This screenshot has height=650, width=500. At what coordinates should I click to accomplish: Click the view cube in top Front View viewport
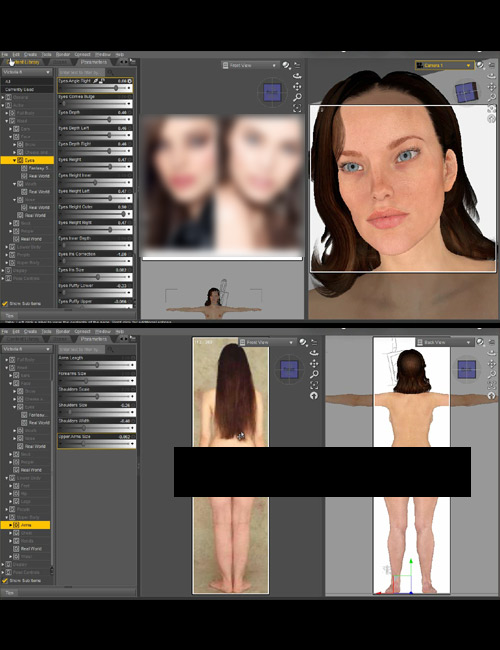[x=272, y=92]
